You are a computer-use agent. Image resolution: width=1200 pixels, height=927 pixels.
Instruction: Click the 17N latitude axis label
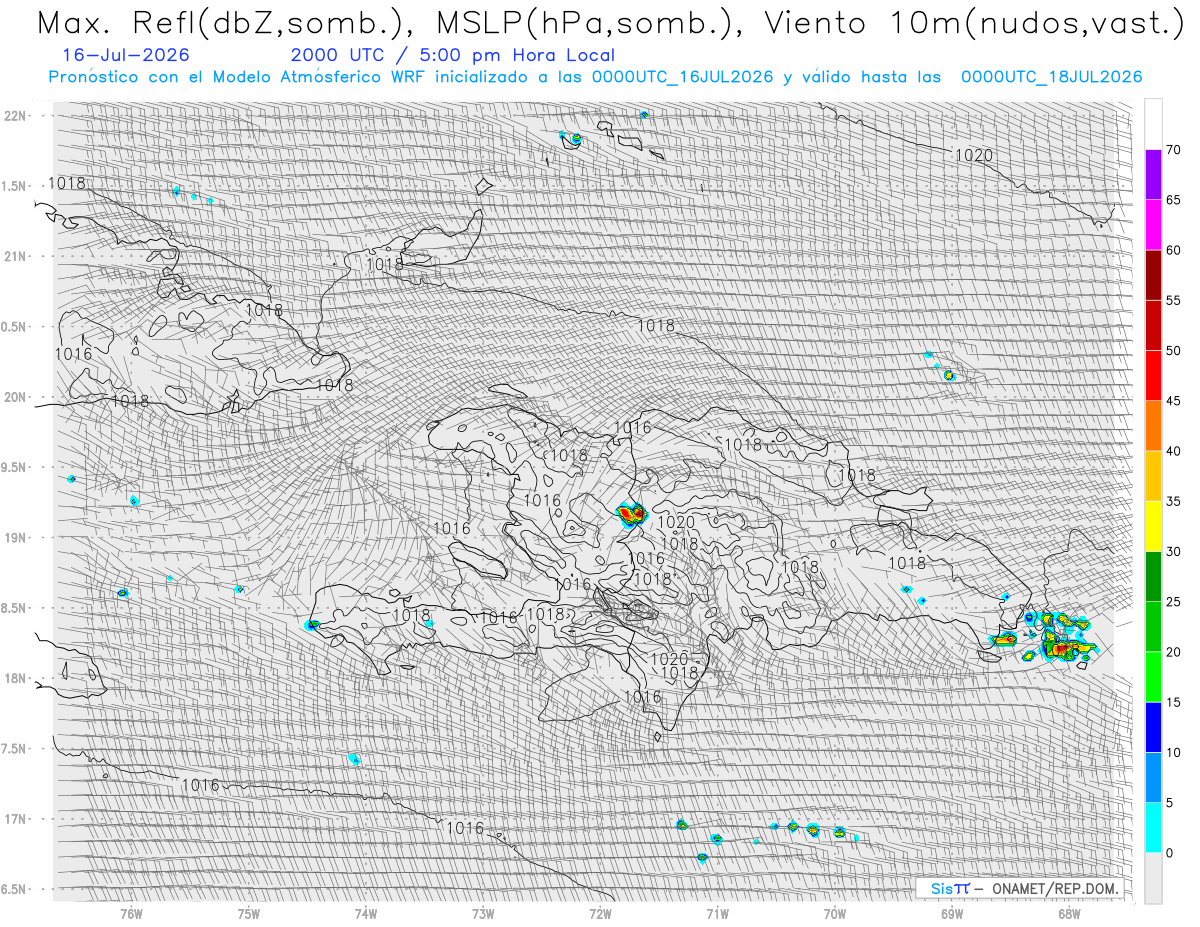click(17, 819)
